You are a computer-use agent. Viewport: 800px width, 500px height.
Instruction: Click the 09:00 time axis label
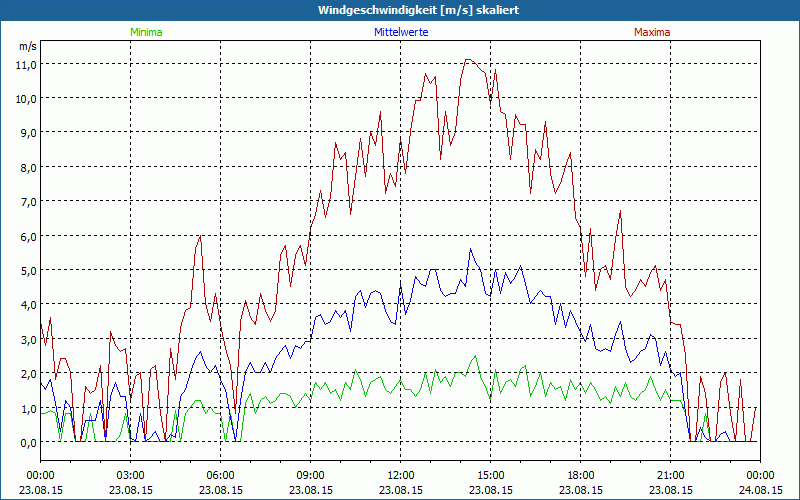click(310, 476)
